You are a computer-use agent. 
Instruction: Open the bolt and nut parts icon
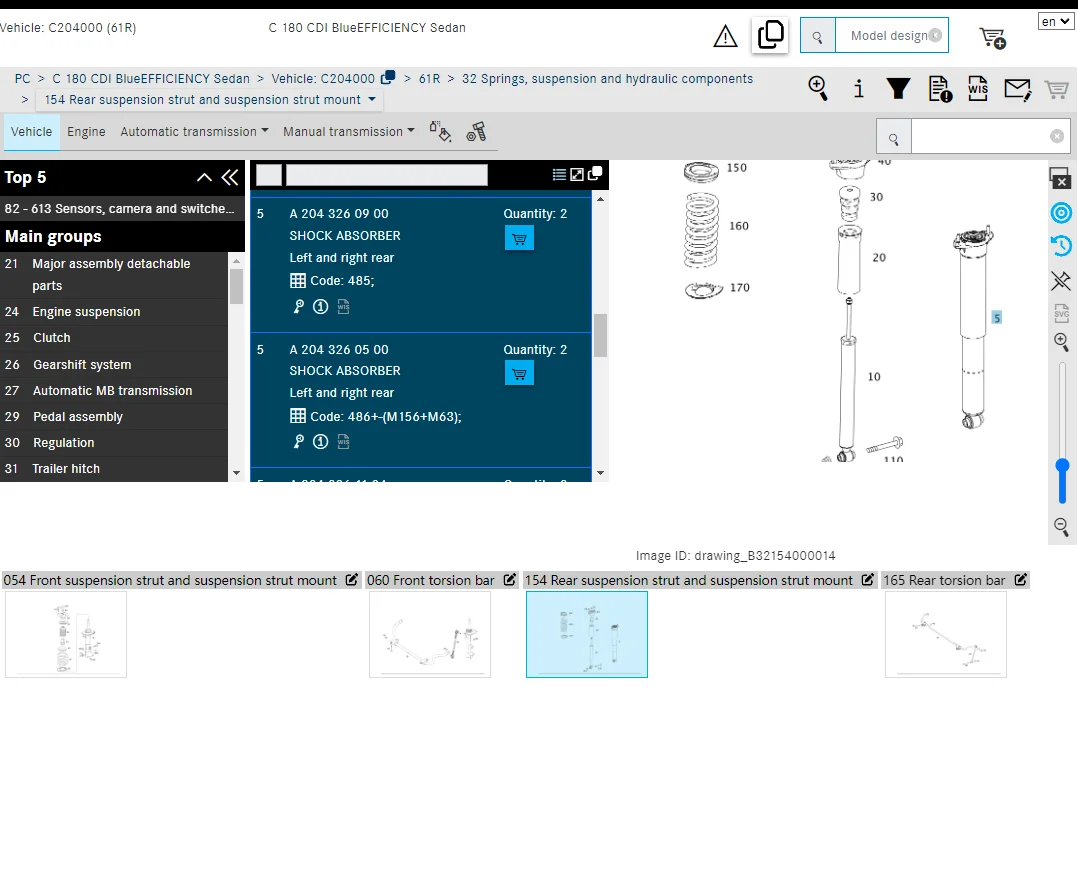coord(476,131)
